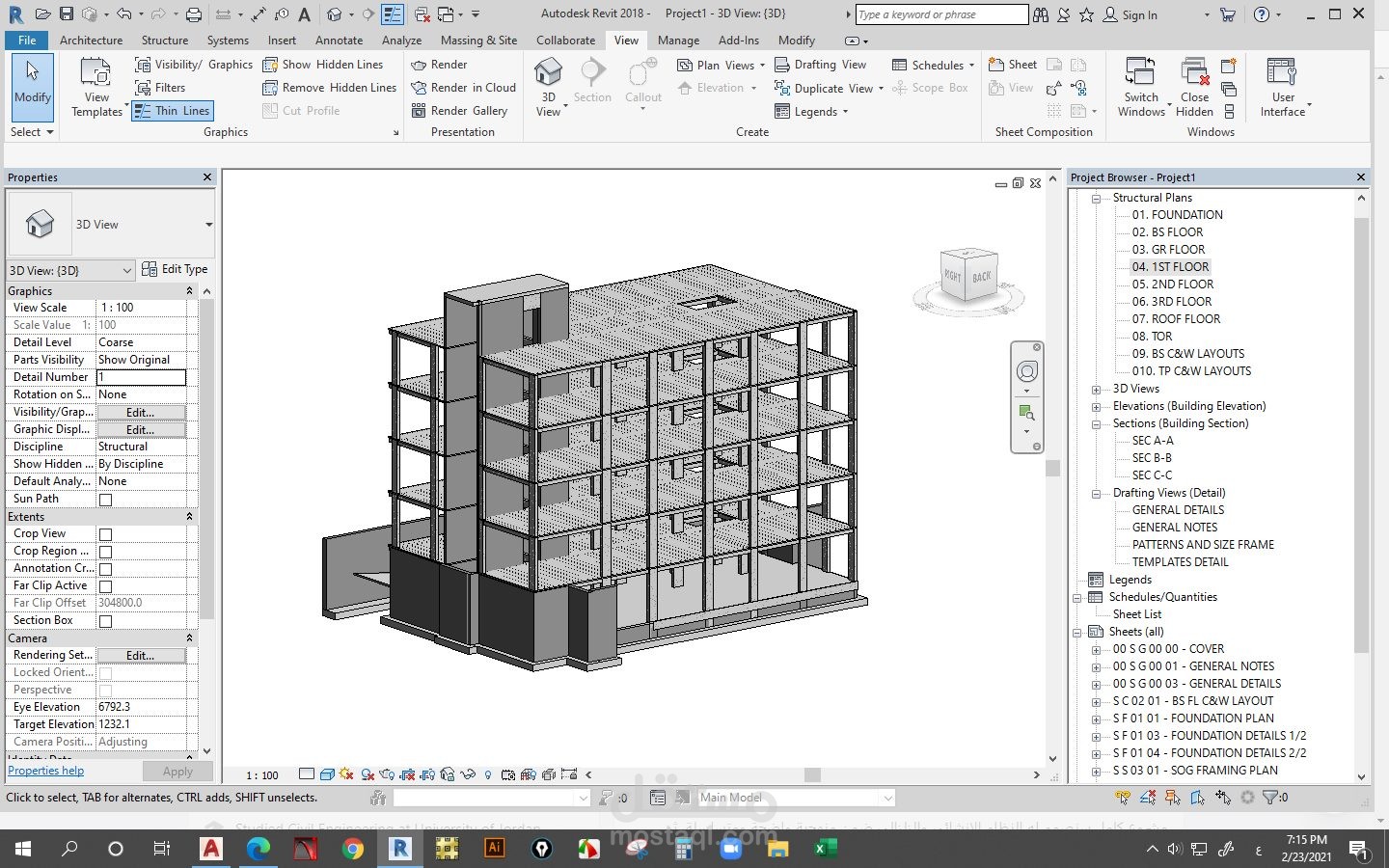The image size is (1389, 868).
Task: Collapse Drafting Views (Detail) node
Action: pos(1096,494)
